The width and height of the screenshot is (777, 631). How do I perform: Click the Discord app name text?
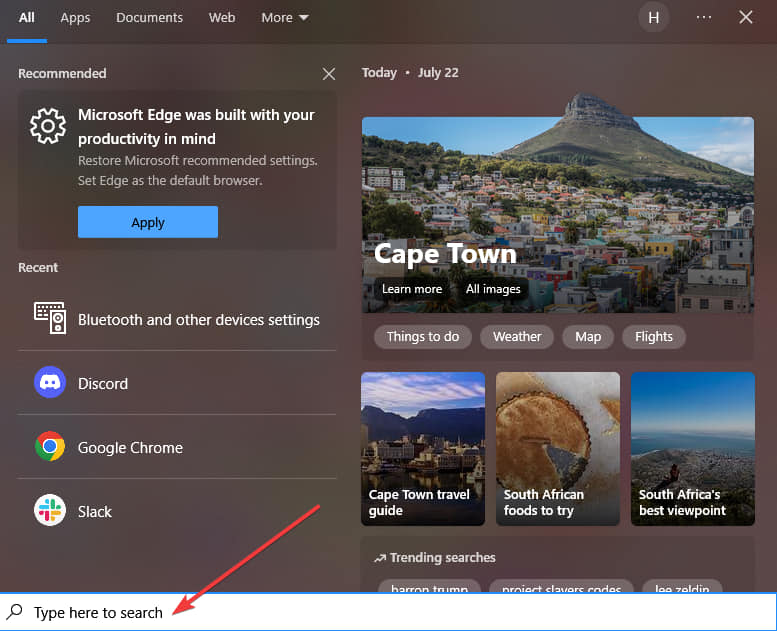point(103,384)
